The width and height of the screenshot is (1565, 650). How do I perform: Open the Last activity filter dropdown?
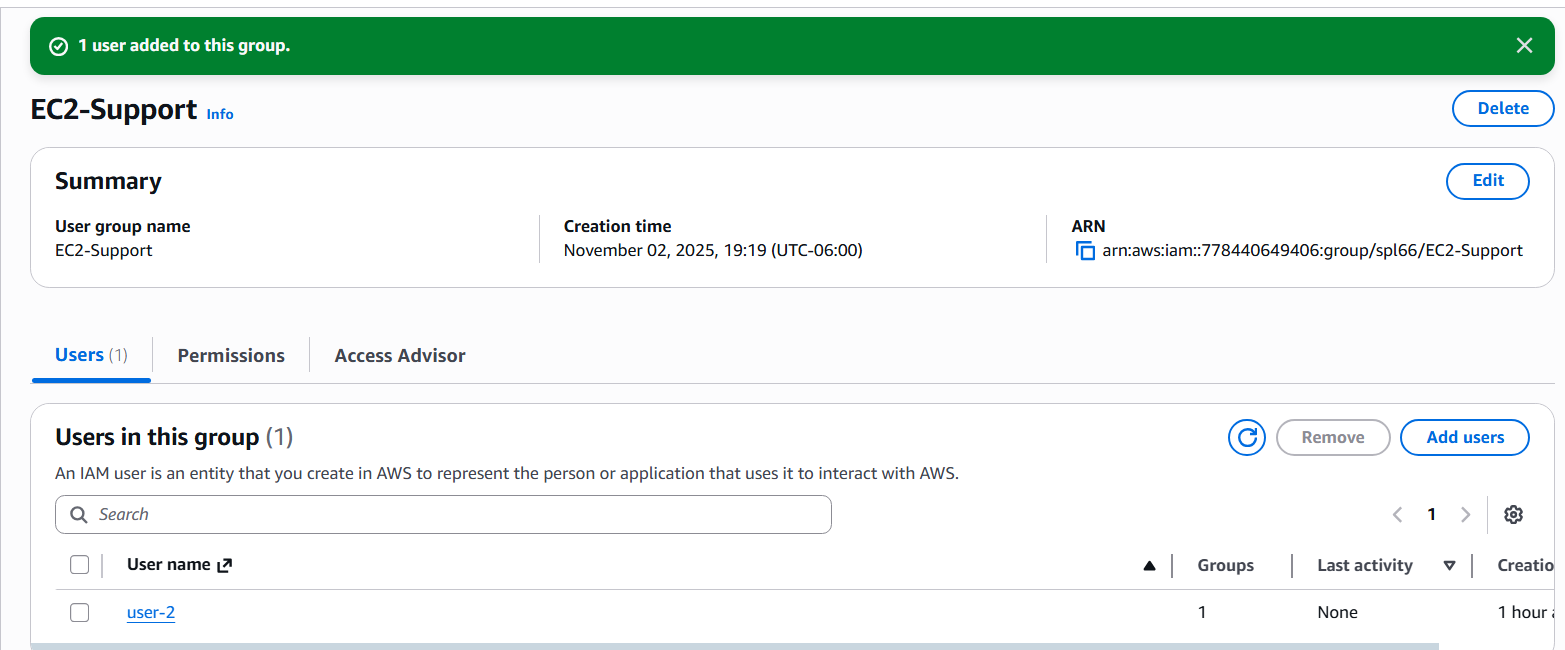pyautogui.click(x=1450, y=565)
